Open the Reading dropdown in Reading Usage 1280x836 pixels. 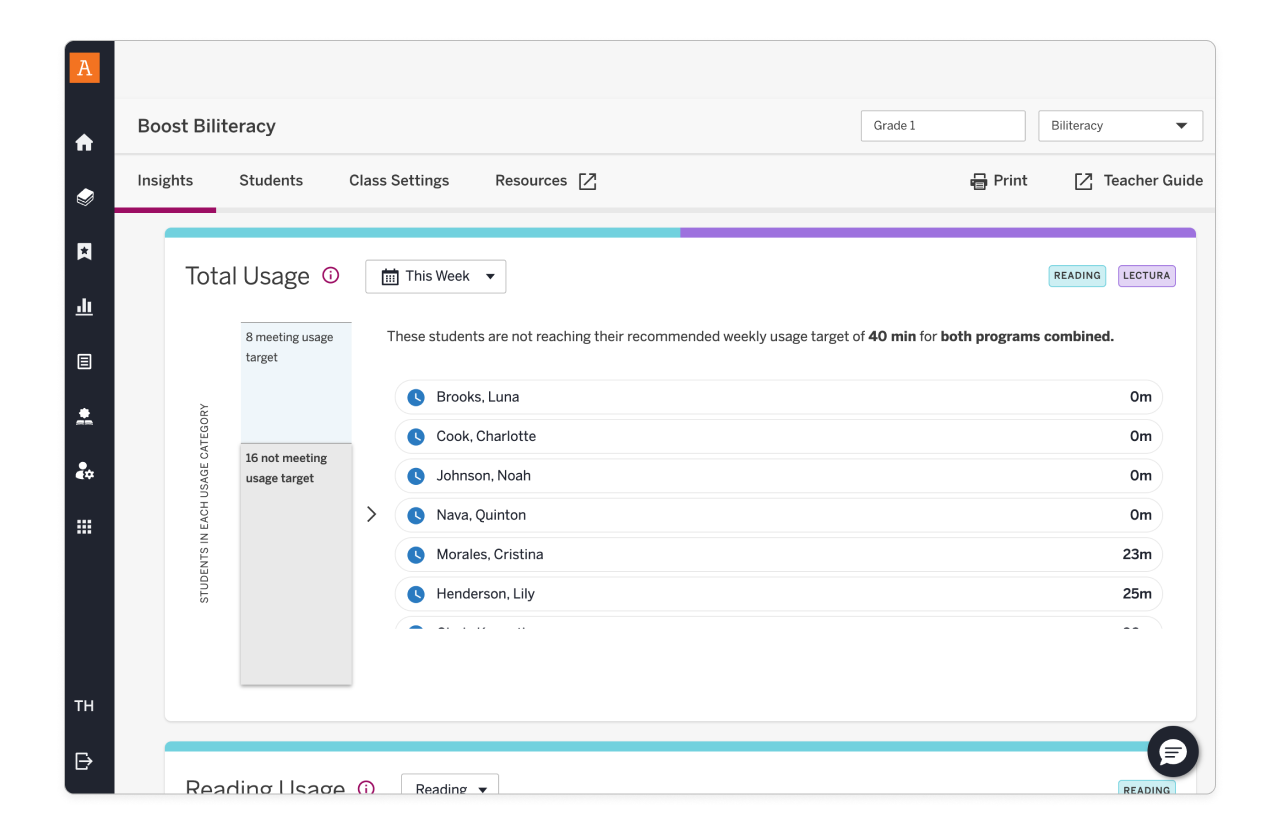pyautogui.click(x=450, y=786)
